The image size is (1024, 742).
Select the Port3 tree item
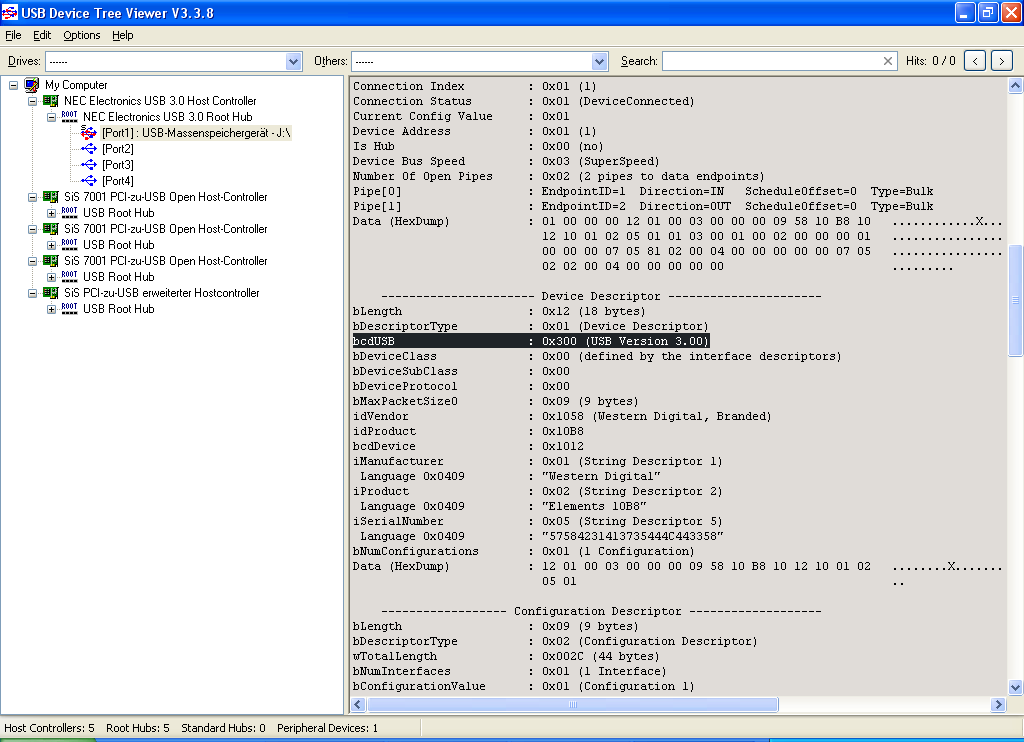click(x=118, y=165)
